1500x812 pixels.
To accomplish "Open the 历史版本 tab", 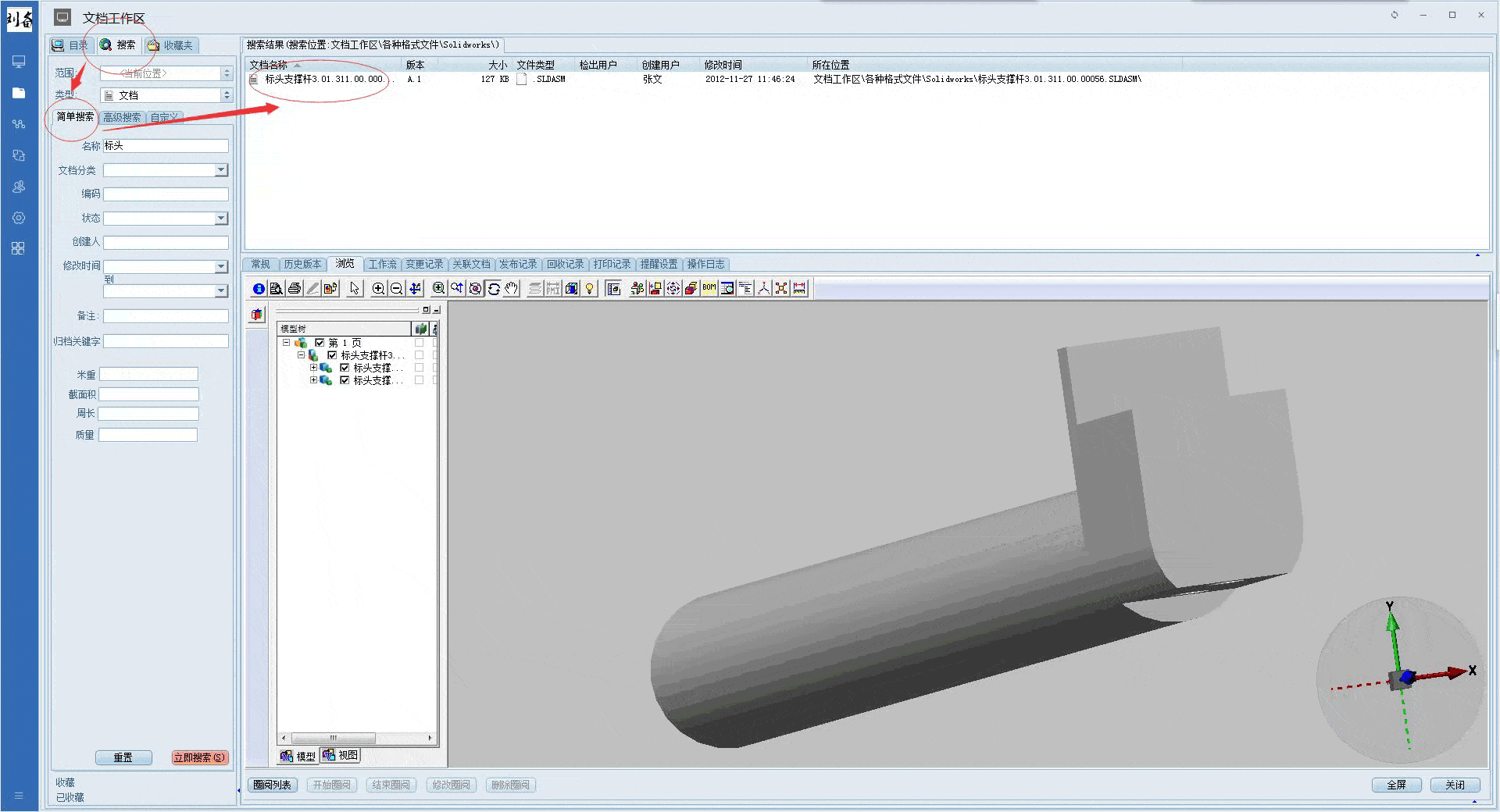I will point(302,264).
